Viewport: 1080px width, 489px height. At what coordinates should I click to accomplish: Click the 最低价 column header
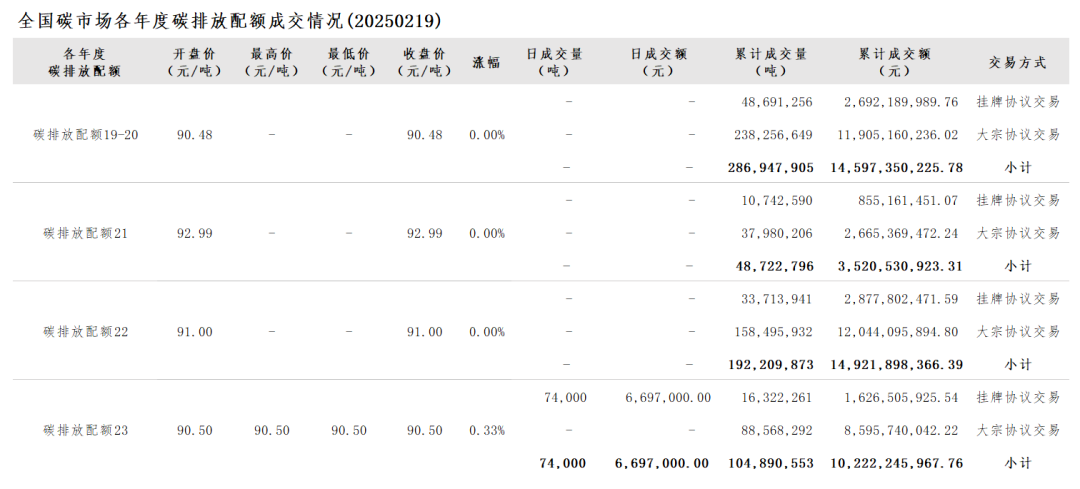[348, 62]
